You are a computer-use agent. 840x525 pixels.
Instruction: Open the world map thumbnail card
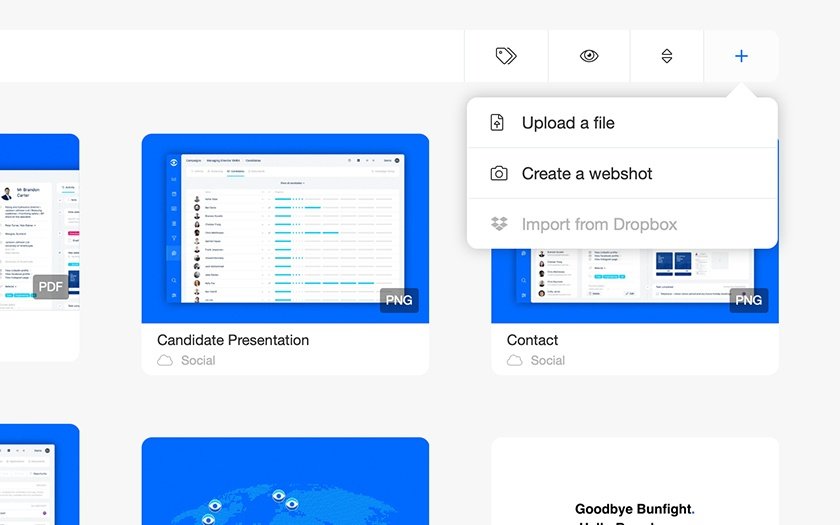(x=286, y=481)
